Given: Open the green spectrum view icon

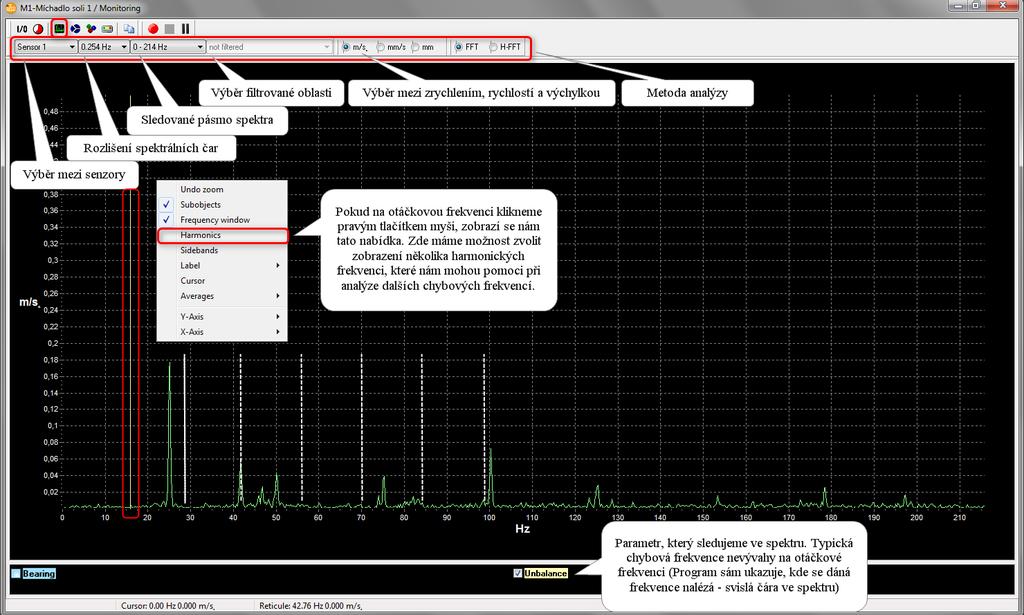Looking at the screenshot, I should [59, 29].
